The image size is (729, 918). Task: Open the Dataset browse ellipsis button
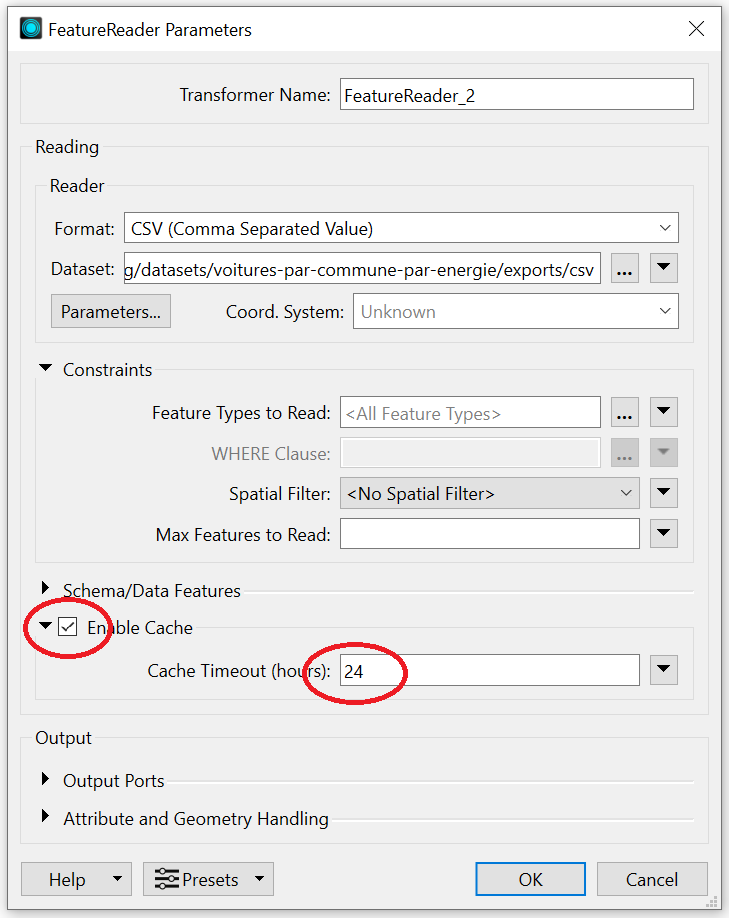(x=624, y=268)
